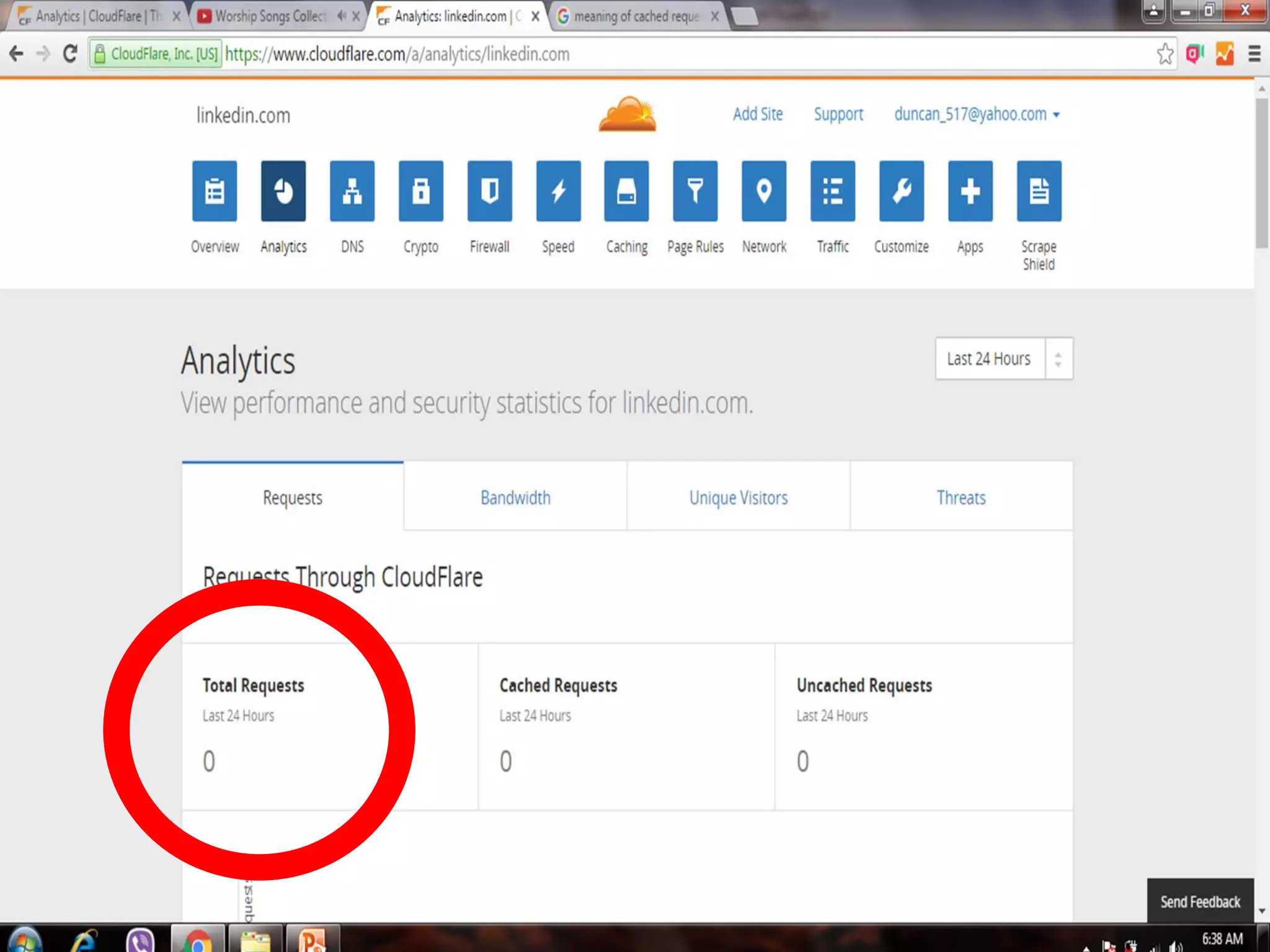Bookmark page with the star icon
Screen dimensions: 1270x952
[1165, 55]
